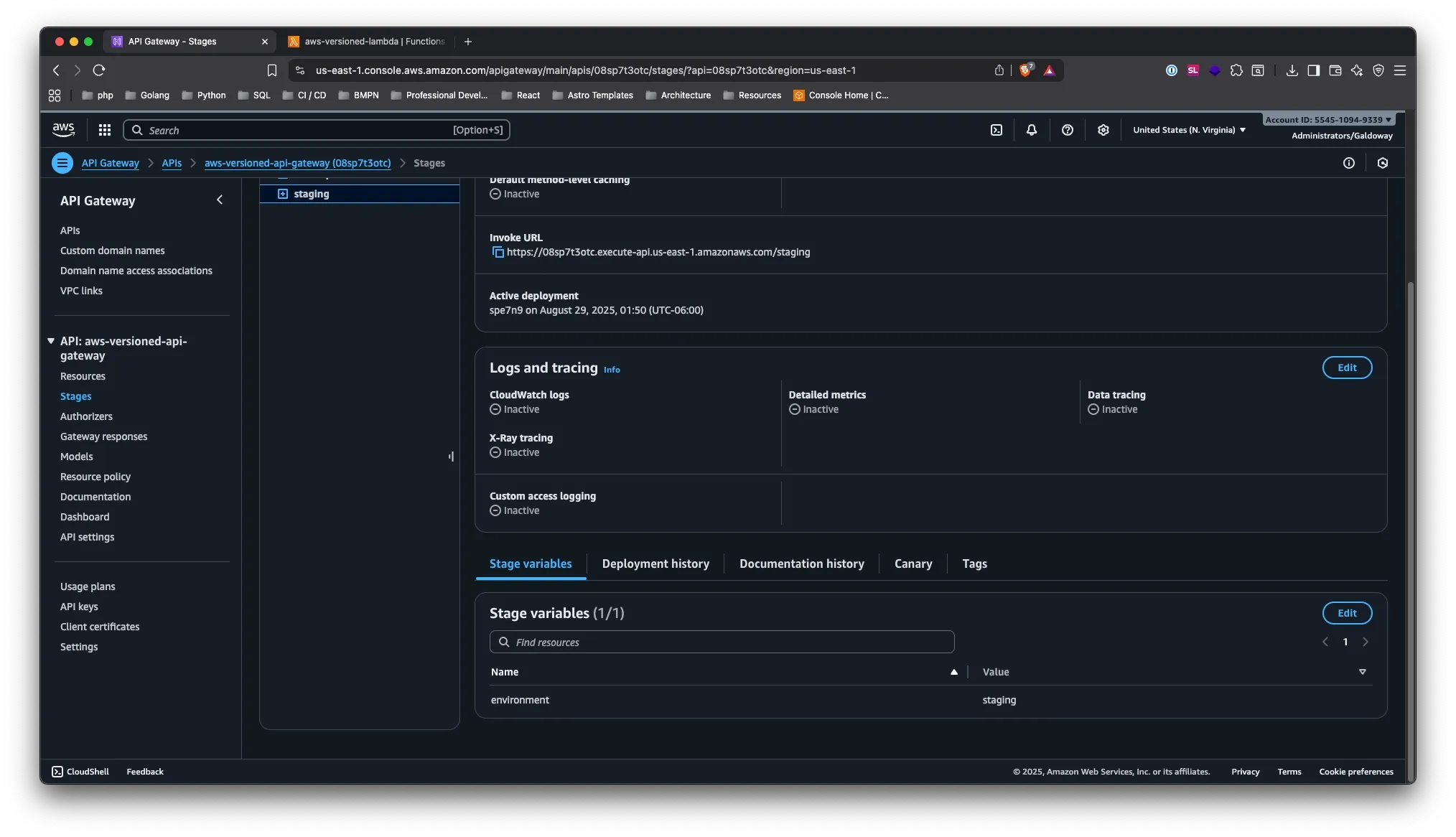Open the console settings gear

(x=1103, y=130)
